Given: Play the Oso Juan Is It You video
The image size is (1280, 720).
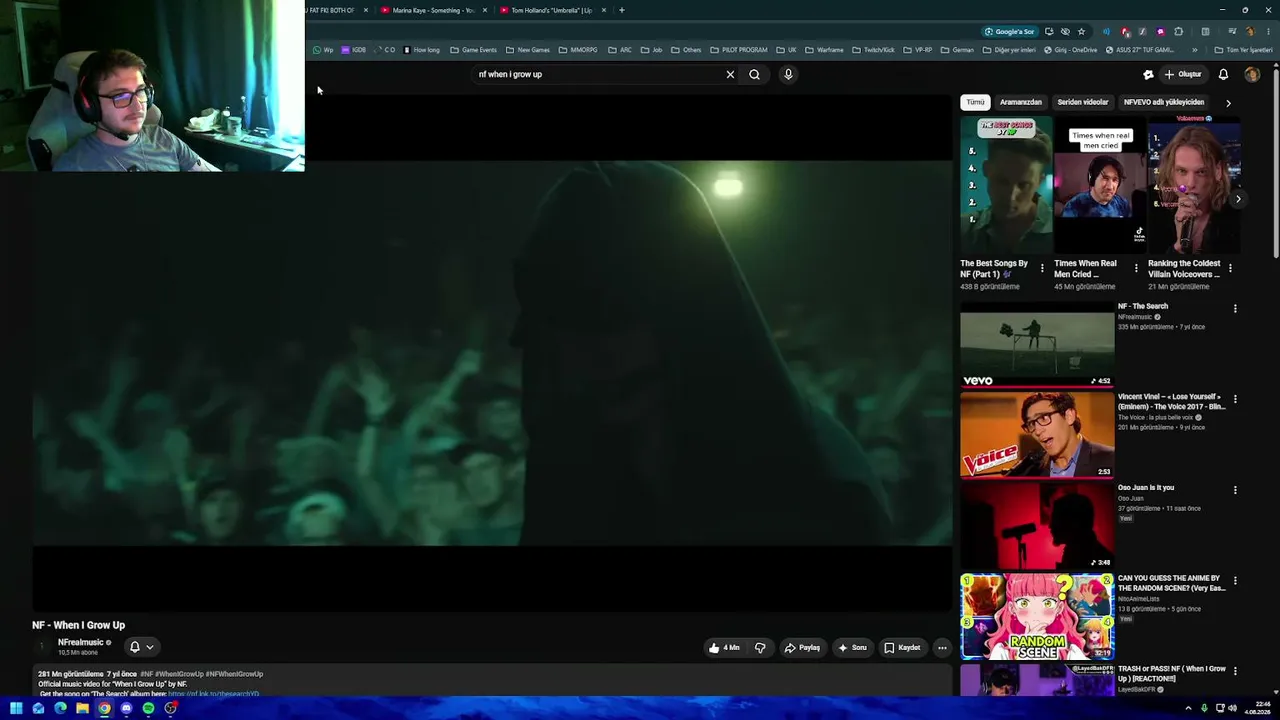Looking at the screenshot, I should coord(1037,525).
